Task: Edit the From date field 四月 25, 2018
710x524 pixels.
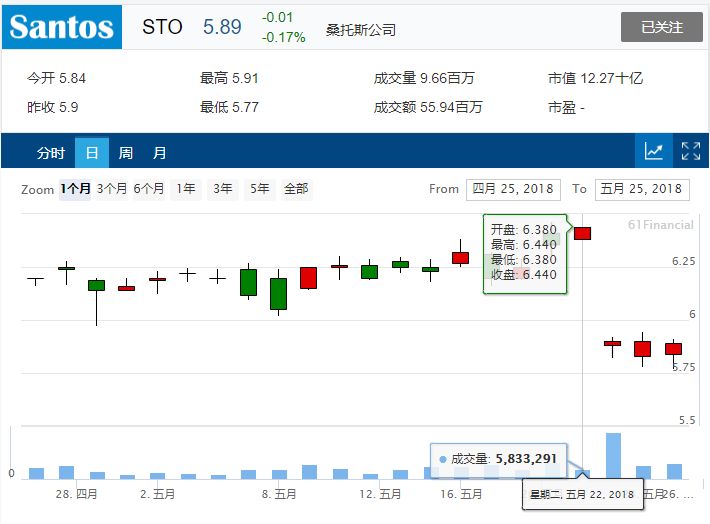Action: [x=513, y=189]
